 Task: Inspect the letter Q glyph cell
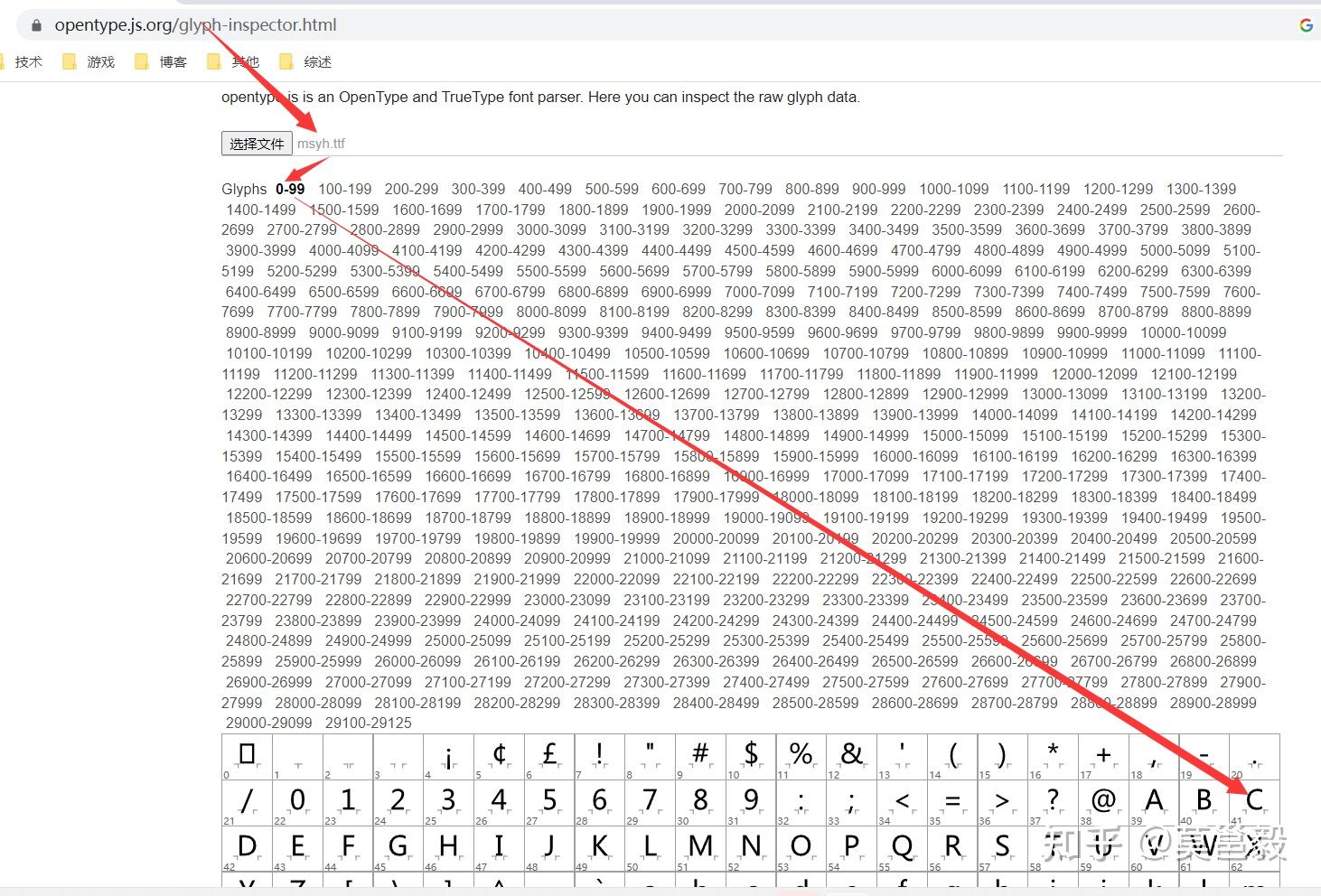tap(903, 849)
